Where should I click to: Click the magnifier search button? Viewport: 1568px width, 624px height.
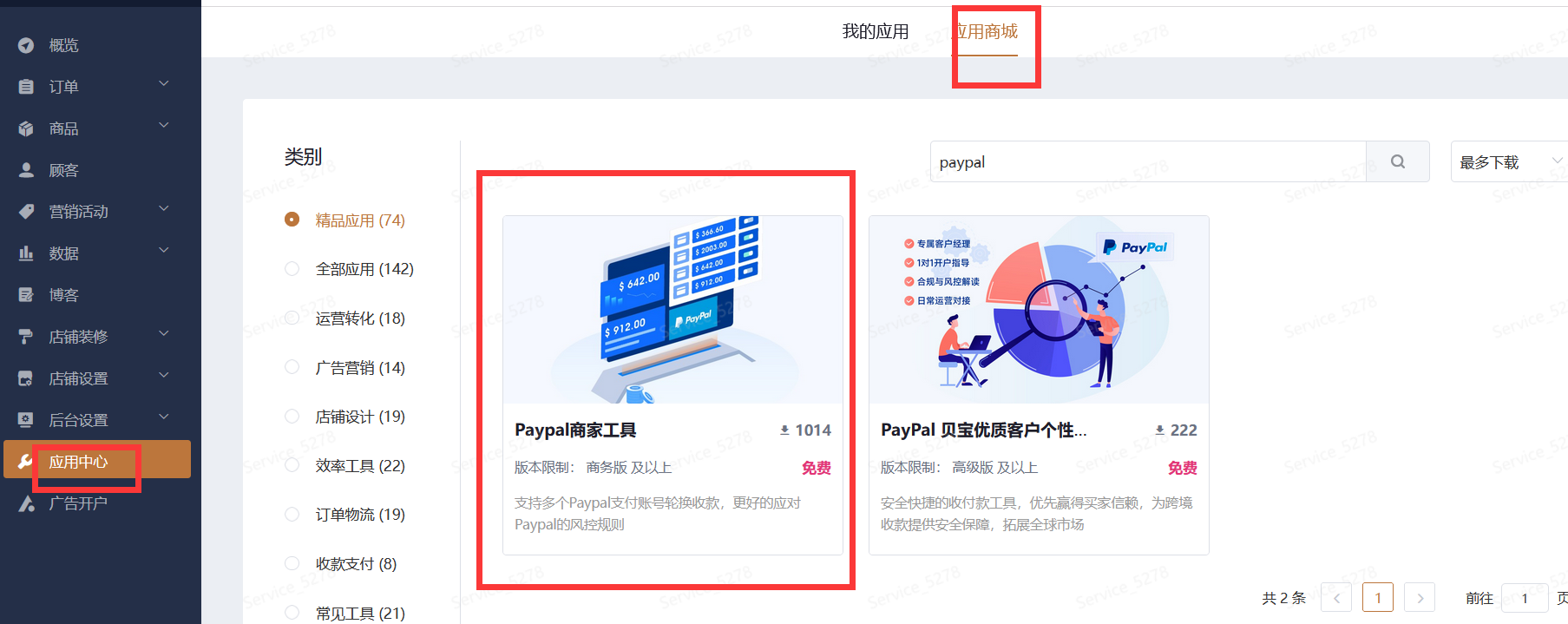coord(1398,161)
